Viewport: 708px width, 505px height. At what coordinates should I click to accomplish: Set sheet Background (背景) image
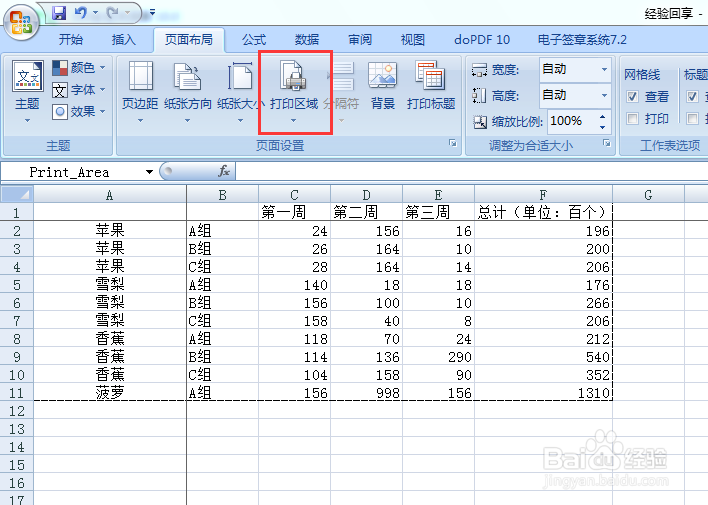point(383,86)
